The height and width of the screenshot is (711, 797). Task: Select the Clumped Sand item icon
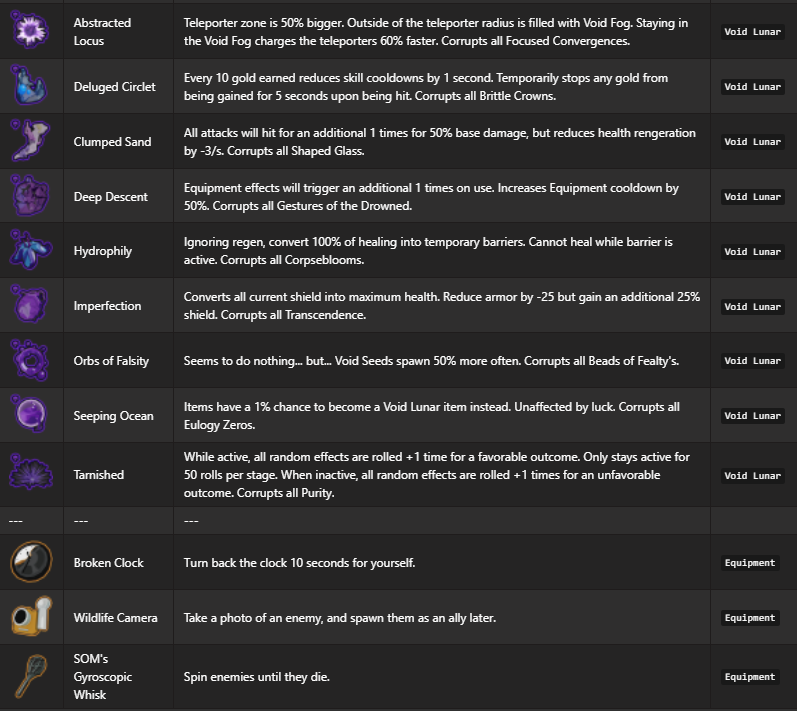point(28,141)
